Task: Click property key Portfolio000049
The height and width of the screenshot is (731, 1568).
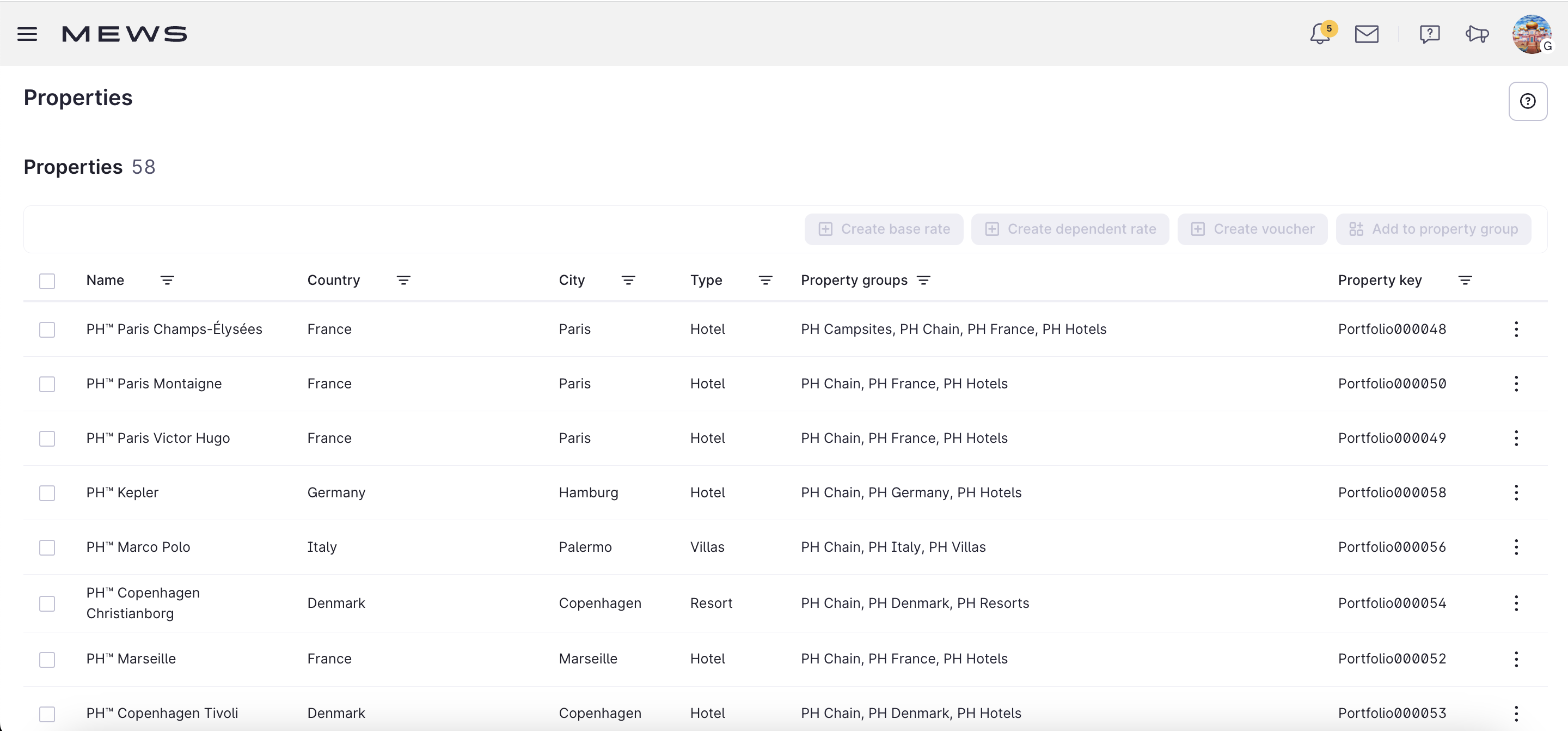Action: click(x=1392, y=438)
